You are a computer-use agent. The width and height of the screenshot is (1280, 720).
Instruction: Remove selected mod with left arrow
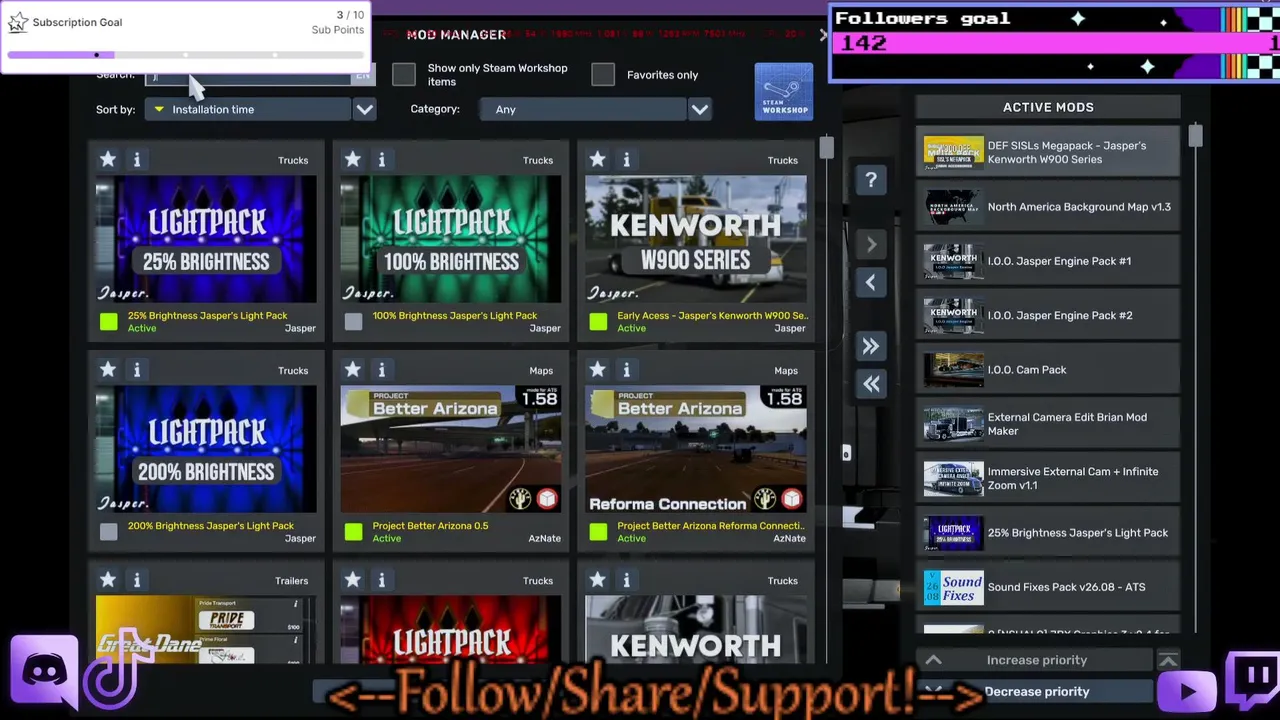(871, 283)
